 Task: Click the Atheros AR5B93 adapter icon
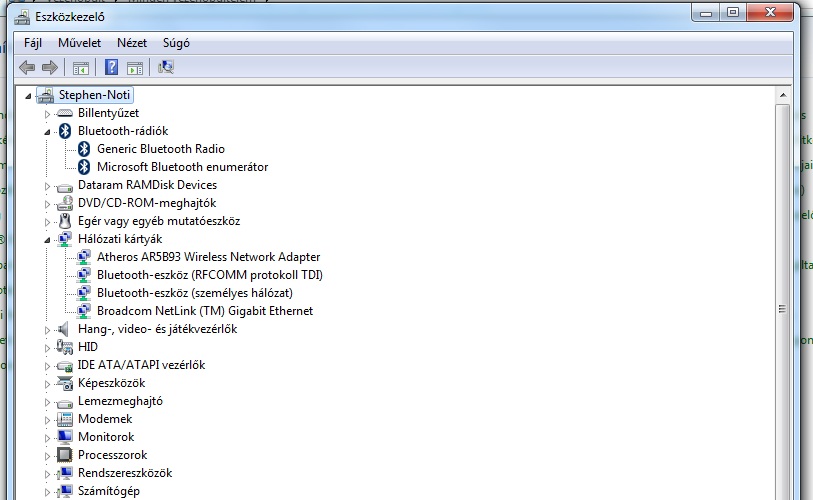(x=83, y=257)
